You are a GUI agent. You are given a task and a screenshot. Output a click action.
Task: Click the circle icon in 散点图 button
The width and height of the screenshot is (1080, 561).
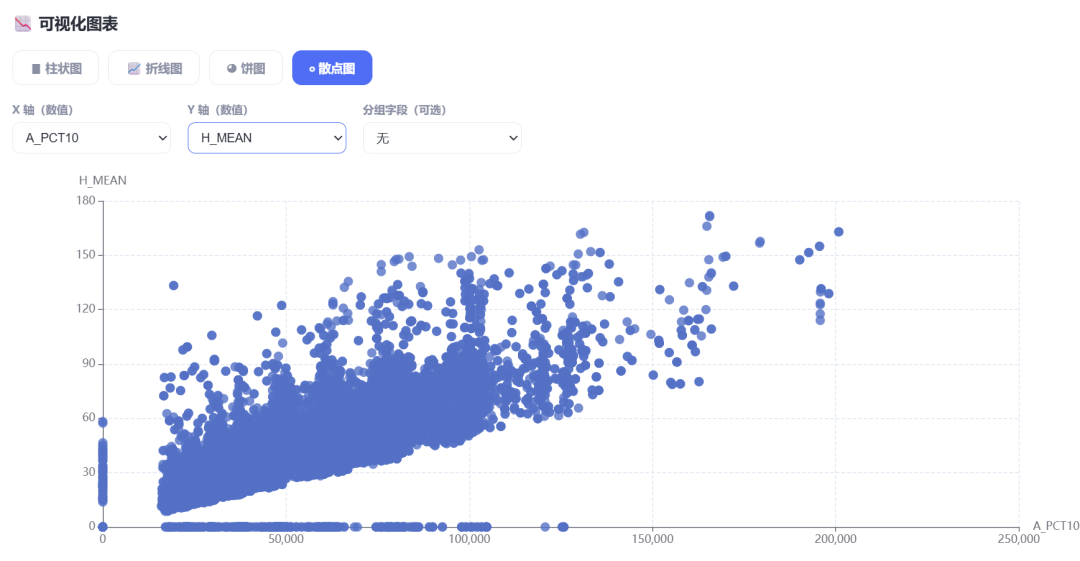click(312, 69)
